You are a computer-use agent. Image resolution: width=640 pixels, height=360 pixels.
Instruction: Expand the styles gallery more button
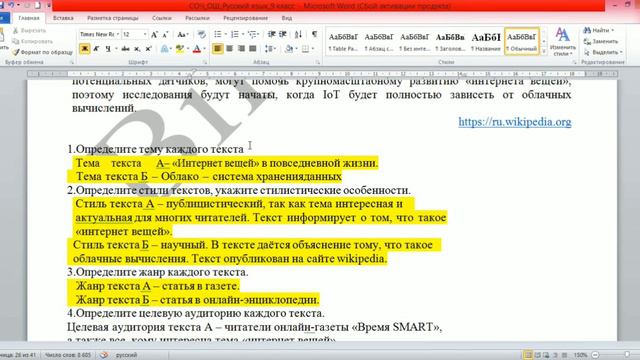544,52
